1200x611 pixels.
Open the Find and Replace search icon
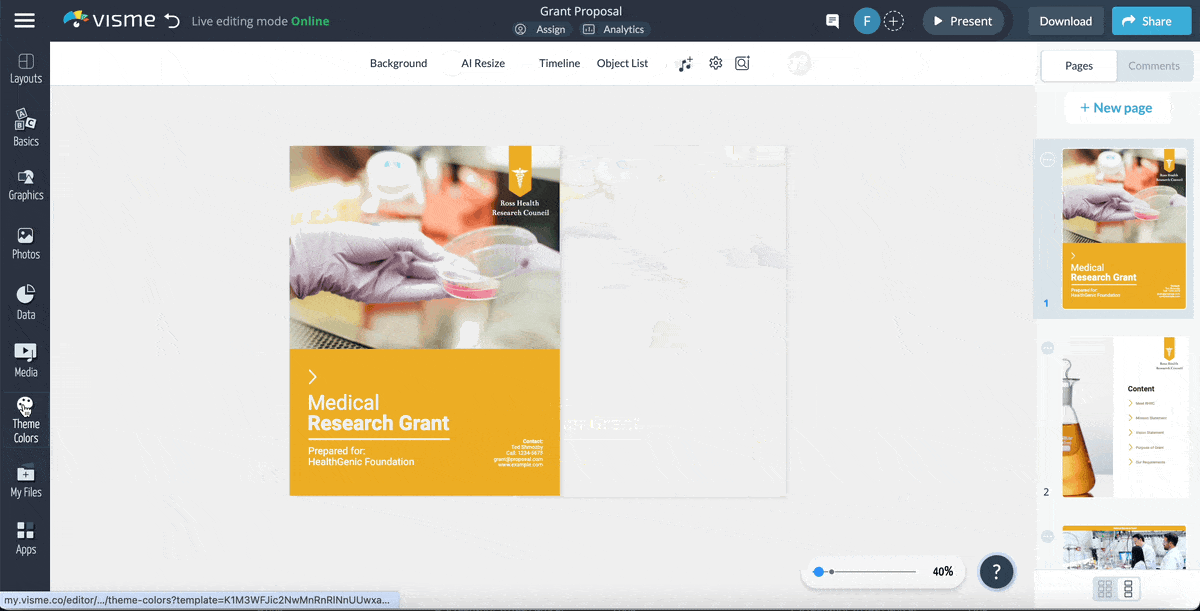pos(742,62)
